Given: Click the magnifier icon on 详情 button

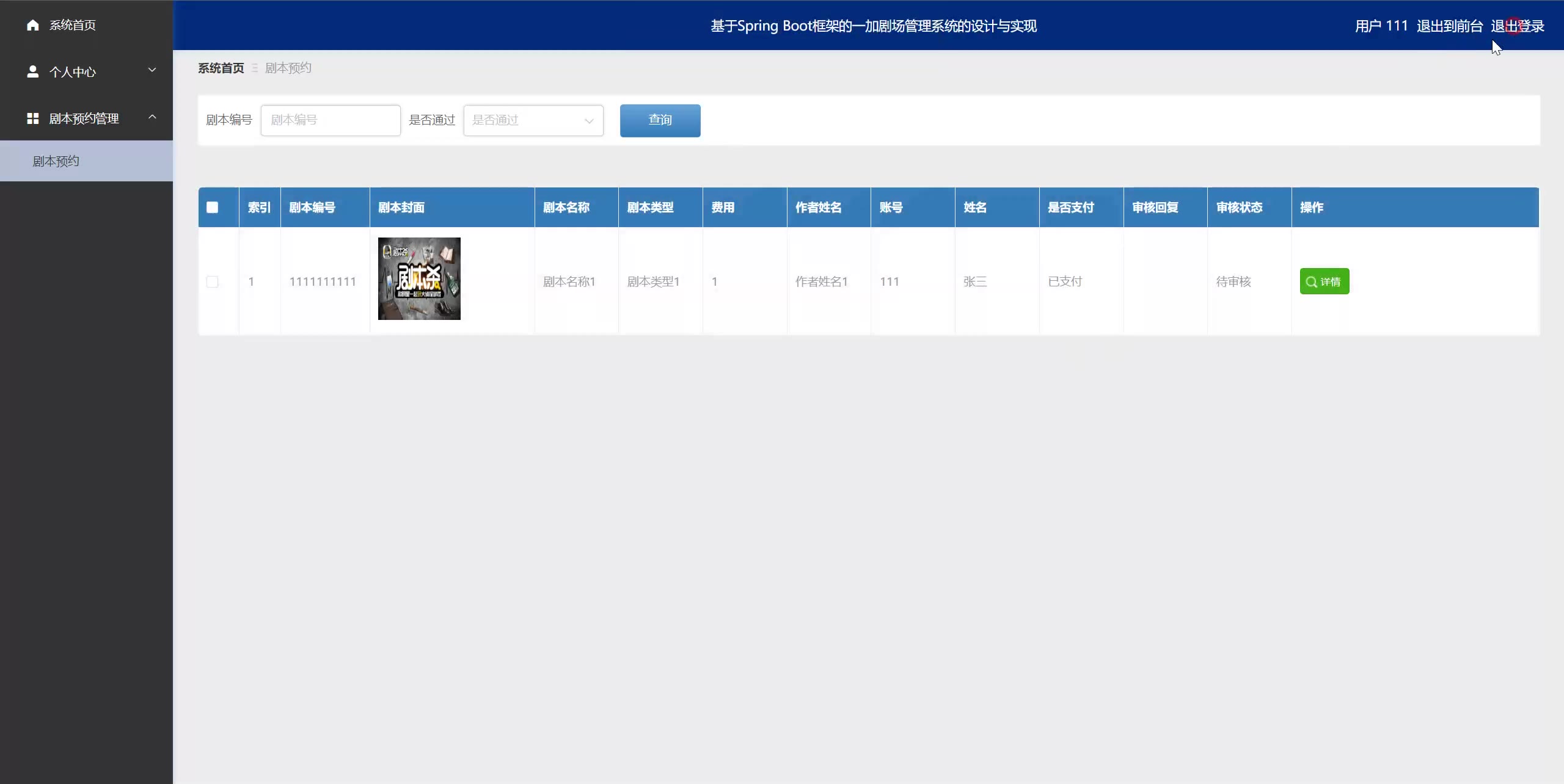Looking at the screenshot, I should click(x=1311, y=282).
